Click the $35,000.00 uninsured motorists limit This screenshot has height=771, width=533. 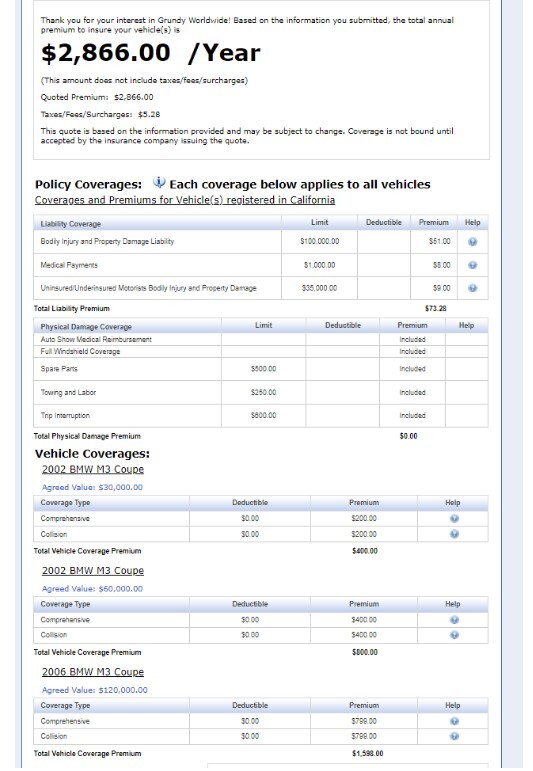[320, 288]
